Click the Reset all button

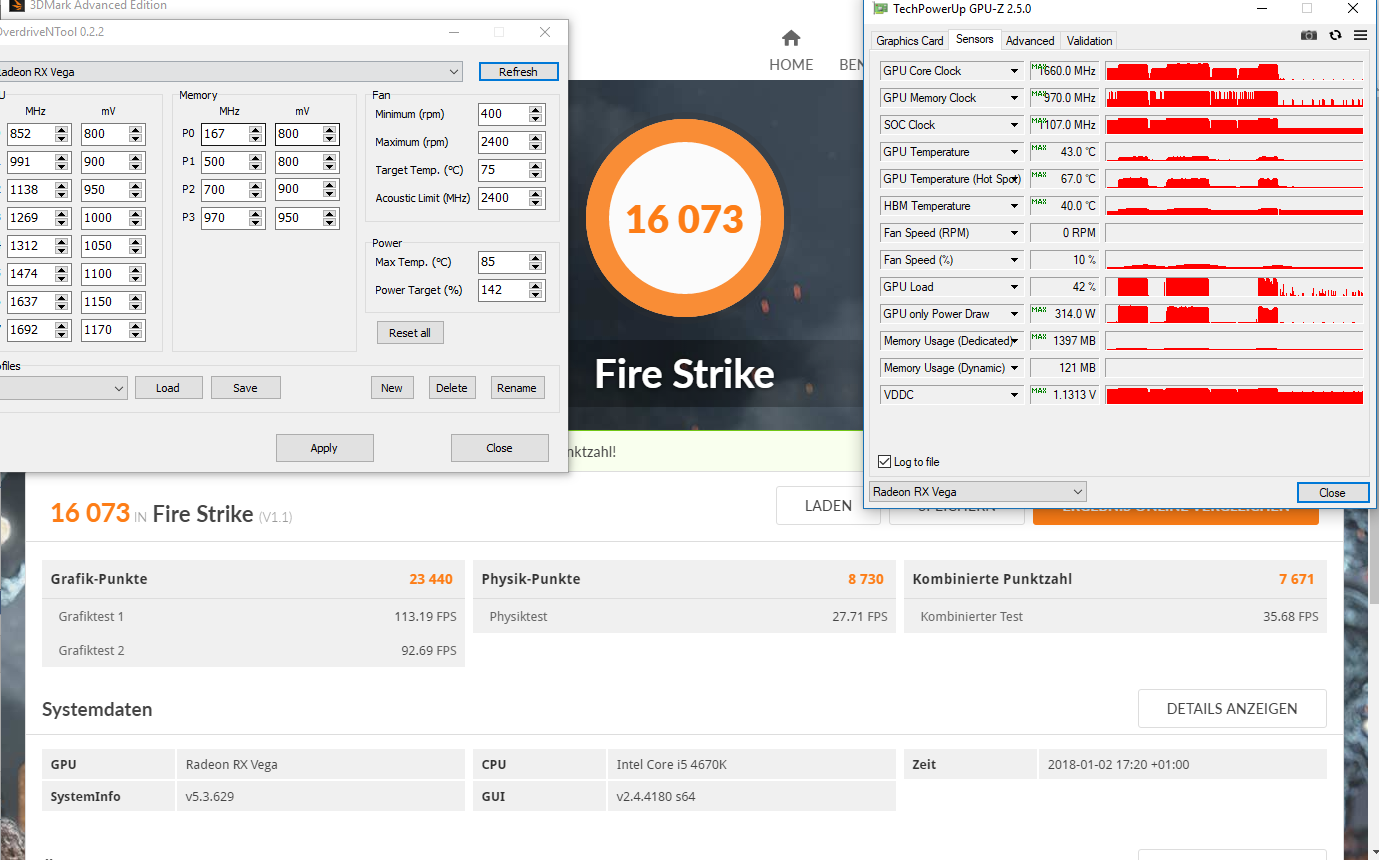click(x=410, y=333)
